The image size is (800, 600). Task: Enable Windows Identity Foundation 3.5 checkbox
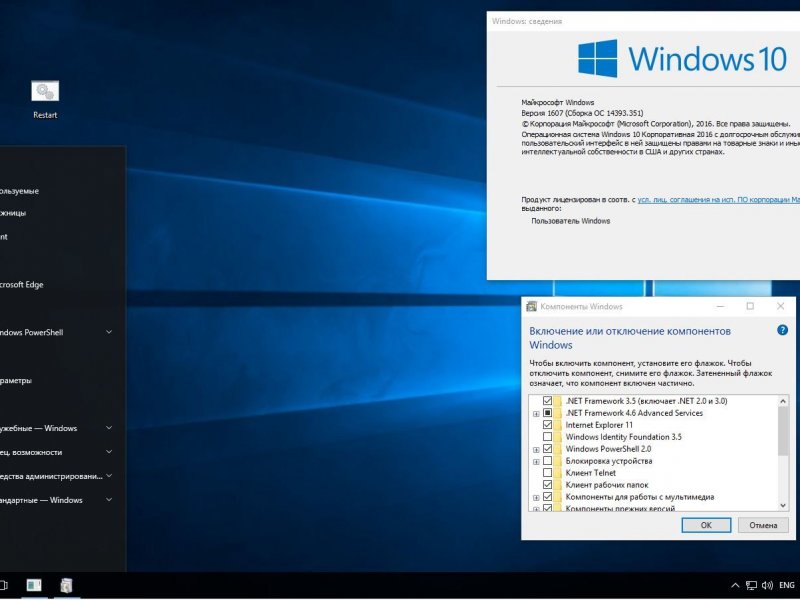pyautogui.click(x=547, y=437)
